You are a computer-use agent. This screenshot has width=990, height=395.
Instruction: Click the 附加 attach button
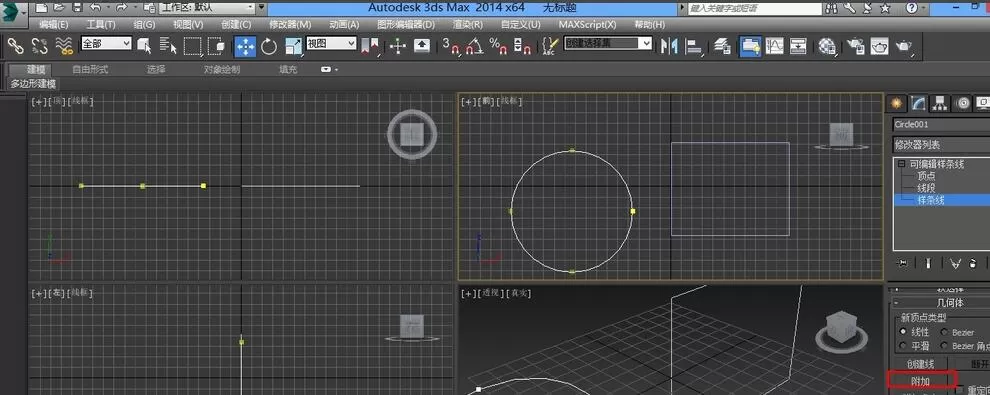pos(921,380)
